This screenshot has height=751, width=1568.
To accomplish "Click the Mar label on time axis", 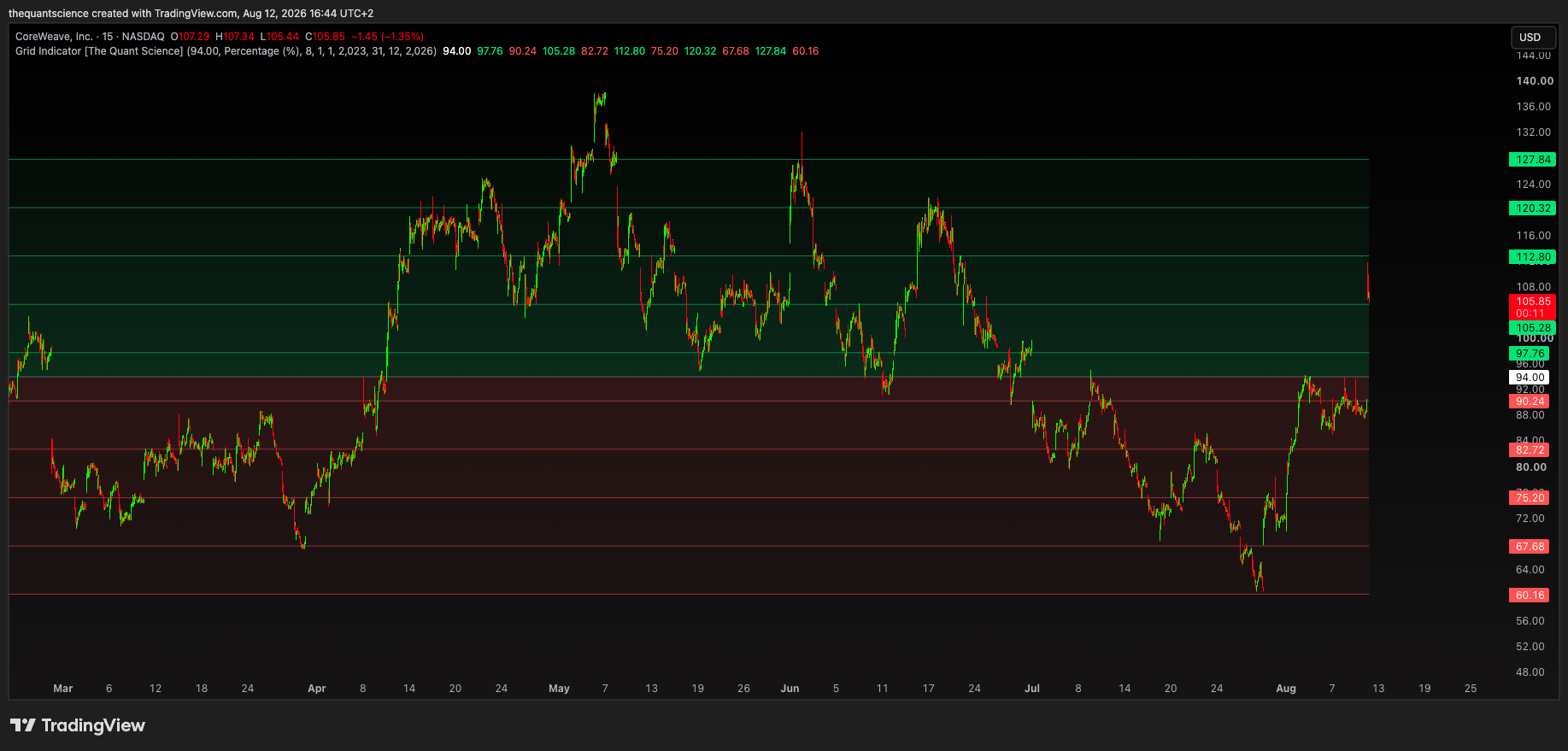I will tap(63, 689).
